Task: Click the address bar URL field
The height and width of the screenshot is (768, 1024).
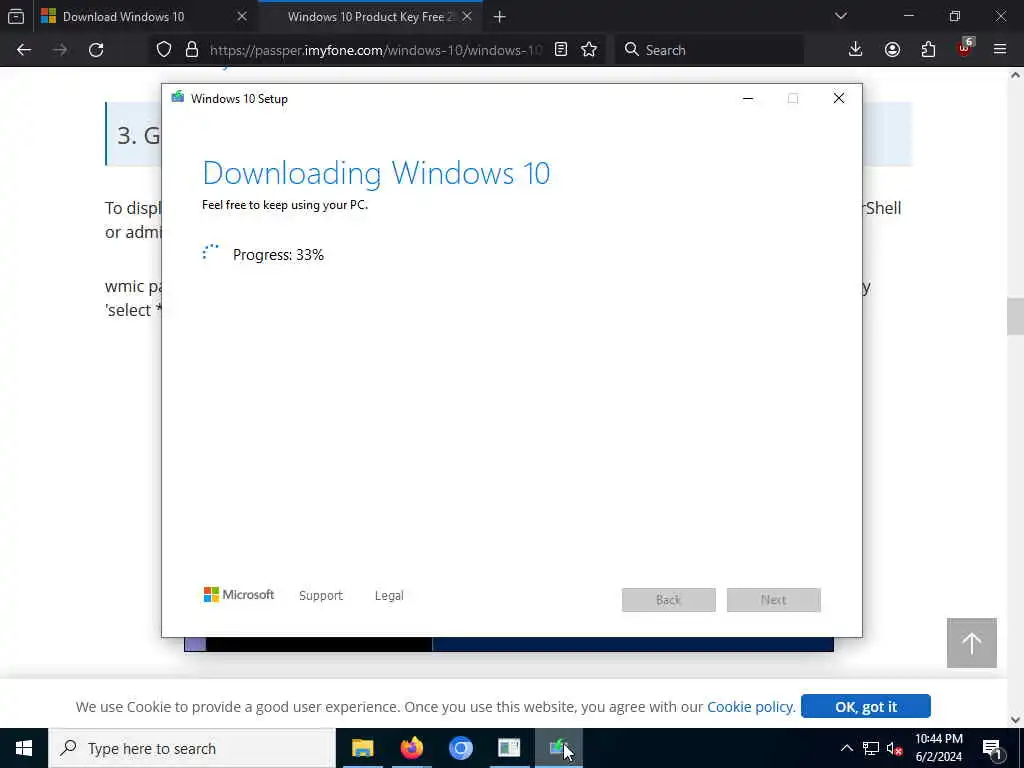Action: 376,50
